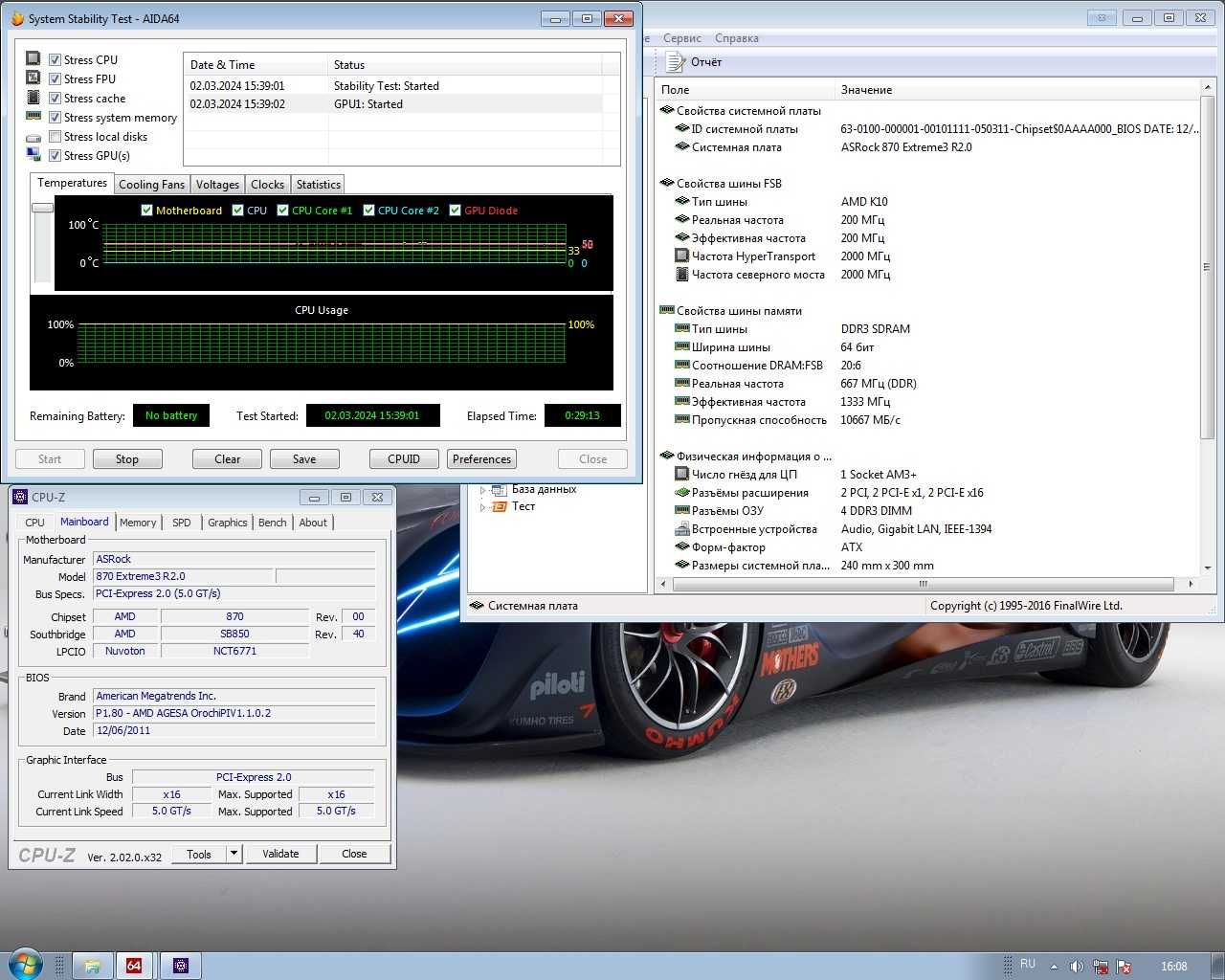Screen dimensions: 1225x980
Task: Click the RU language indicator
Action: click(x=1028, y=965)
